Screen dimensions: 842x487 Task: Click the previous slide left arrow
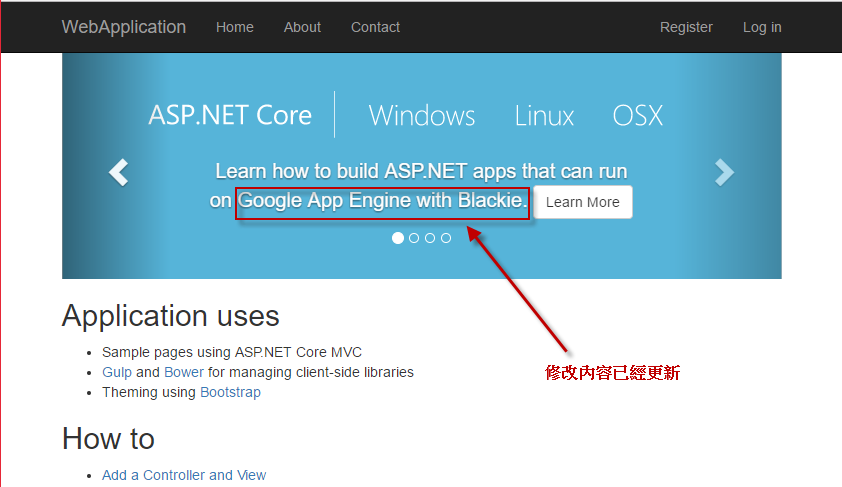coord(119,173)
